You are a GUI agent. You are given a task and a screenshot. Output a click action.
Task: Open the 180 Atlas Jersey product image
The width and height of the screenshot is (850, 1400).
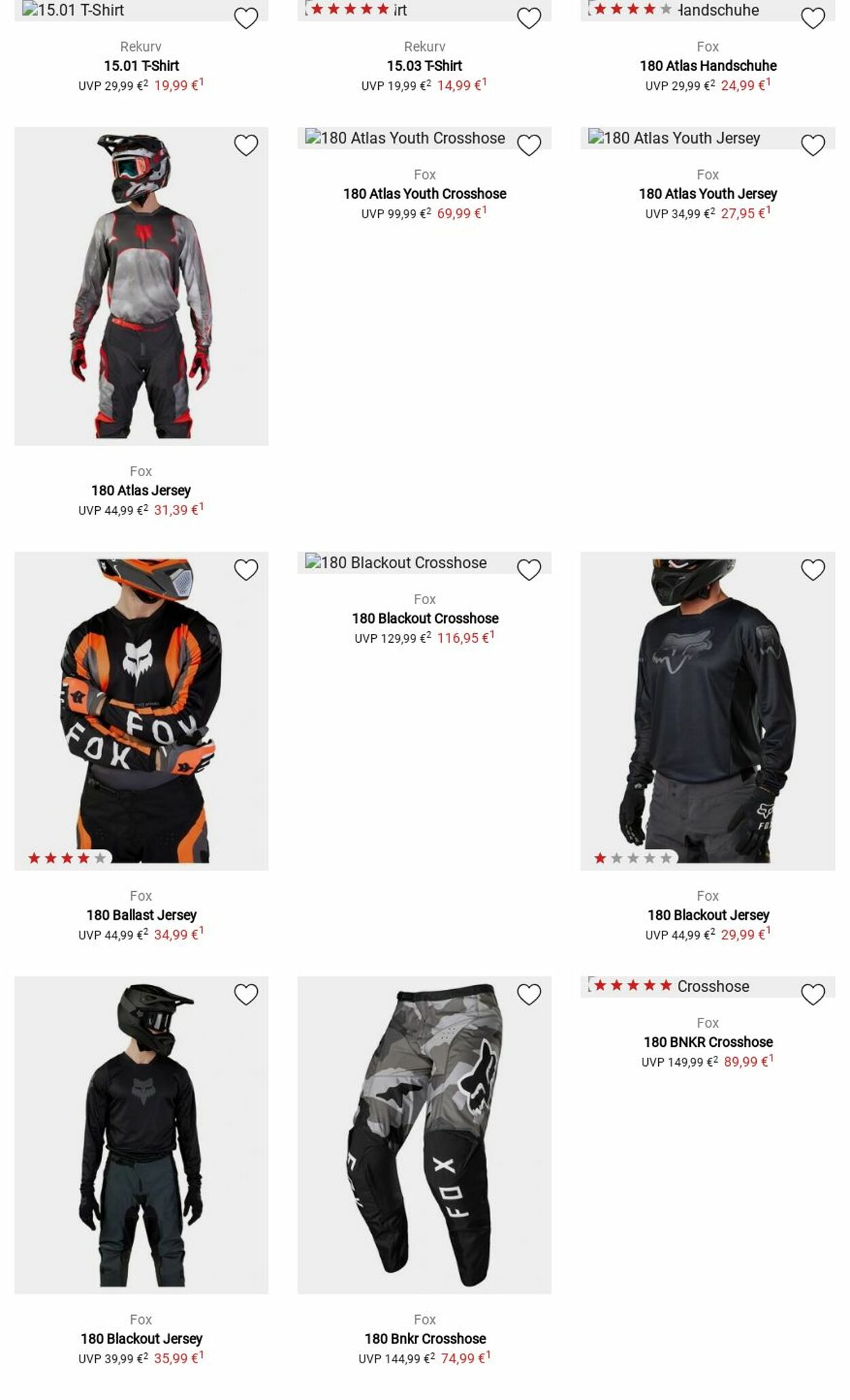(x=141, y=286)
